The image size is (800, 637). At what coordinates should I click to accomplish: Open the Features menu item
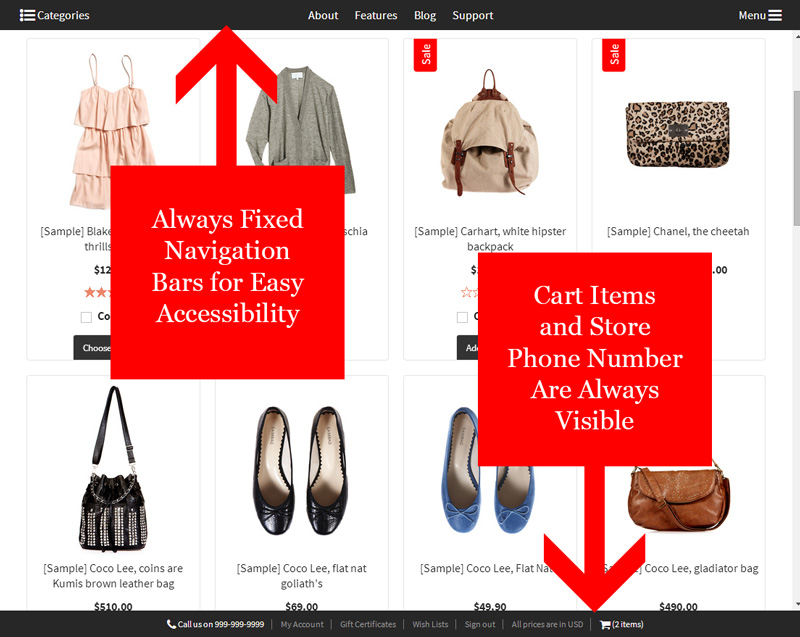pyautogui.click(x=376, y=15)
